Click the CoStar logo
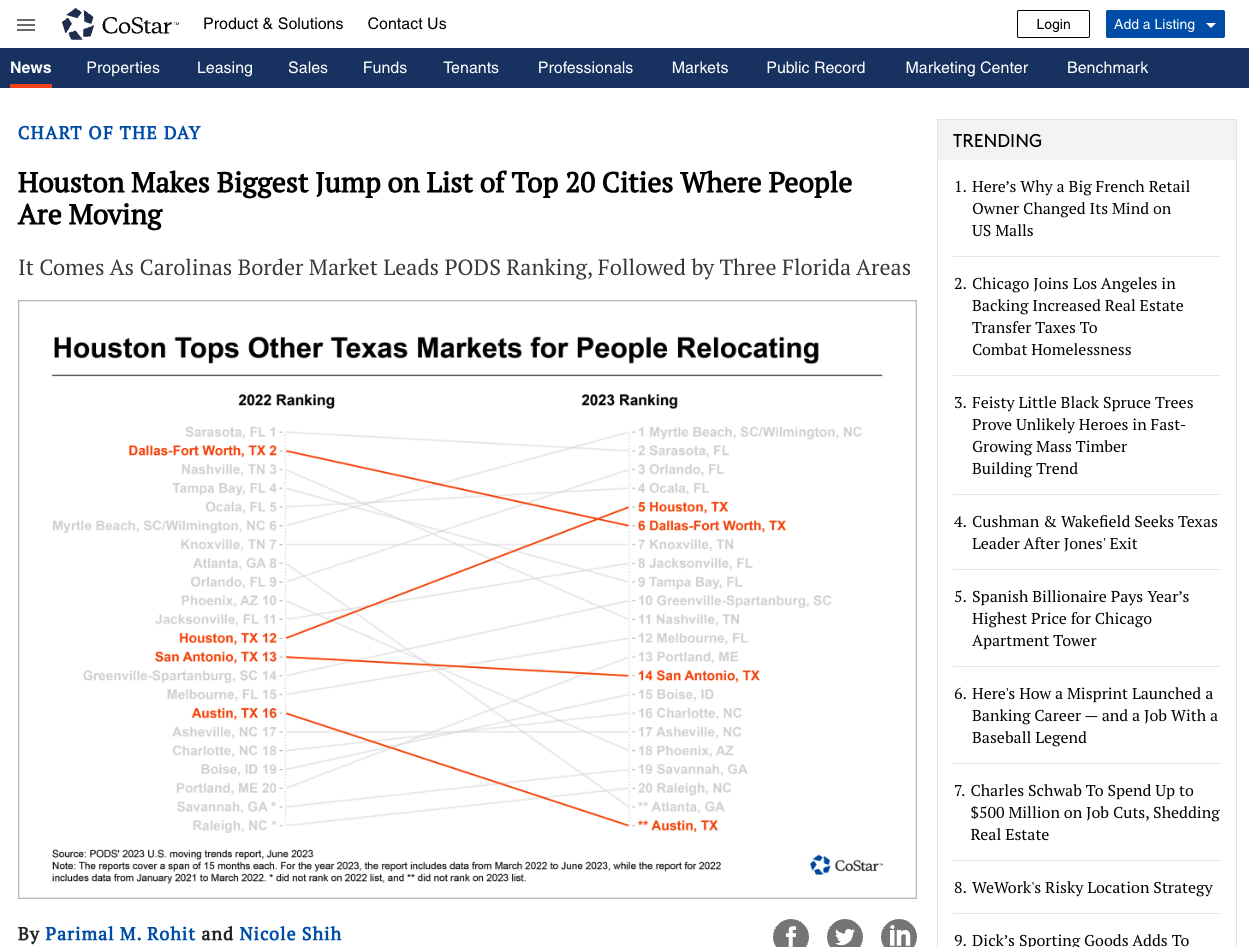 [120, 24]
